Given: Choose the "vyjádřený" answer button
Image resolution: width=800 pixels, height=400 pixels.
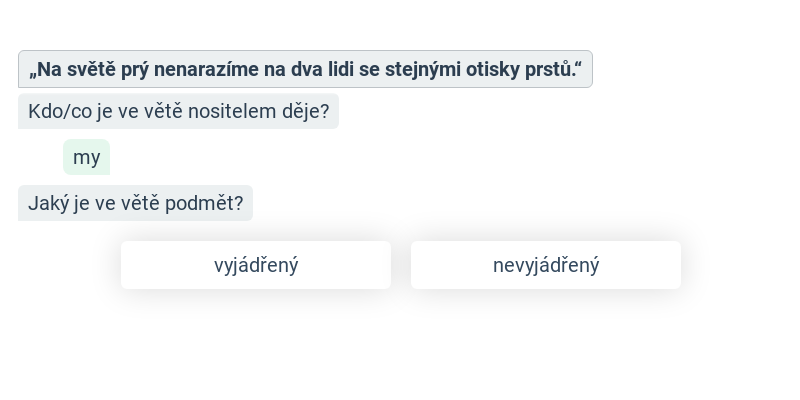Looking at the screenshot, I should pyautogui.click(x=256, y=265).
